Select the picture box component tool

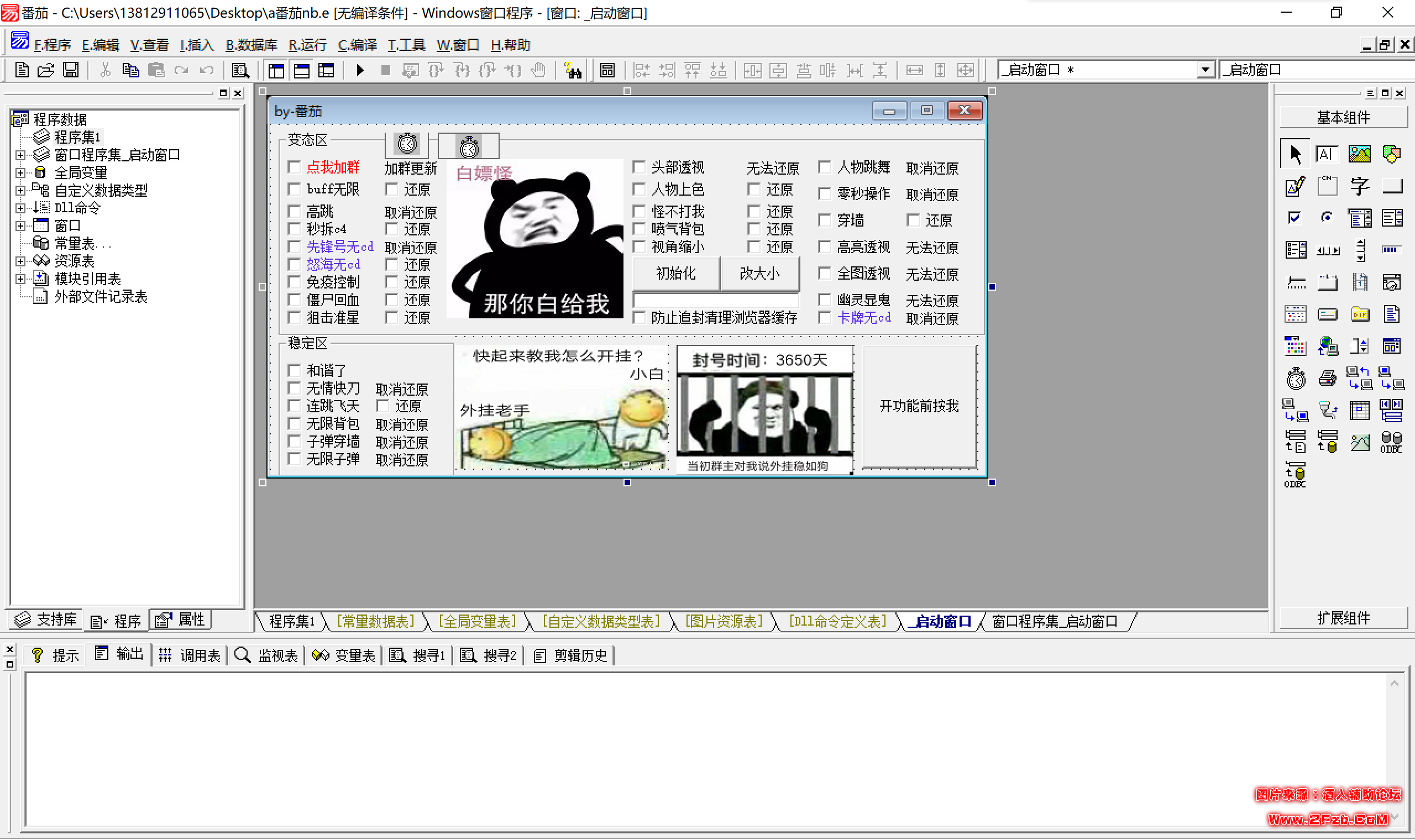click(1359, 154)
